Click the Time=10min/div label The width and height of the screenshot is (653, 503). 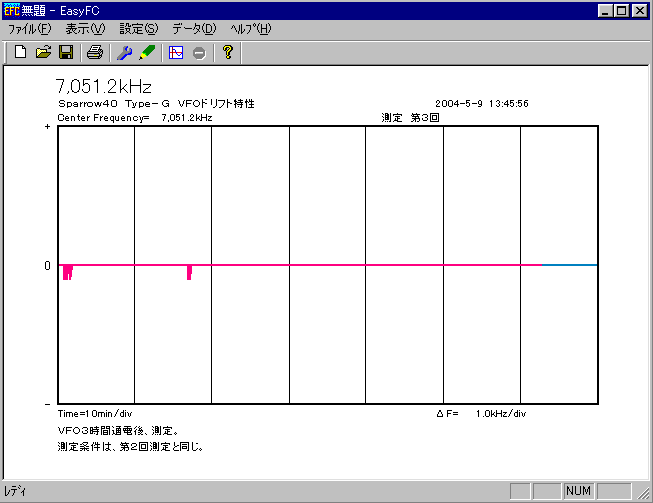[95, 413]
